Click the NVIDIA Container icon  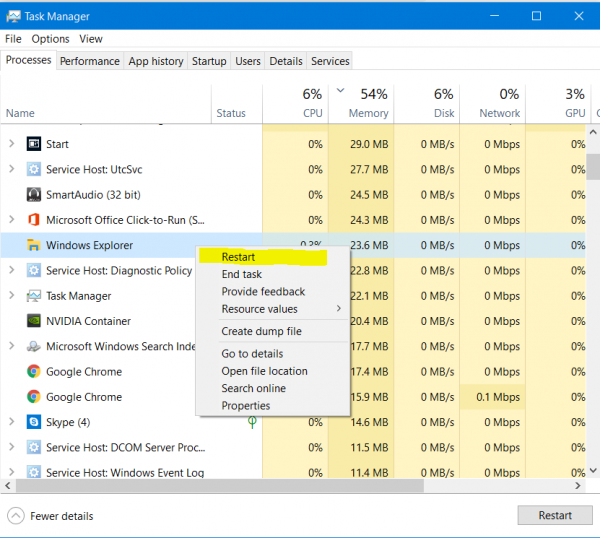click(x=33, y=321)
